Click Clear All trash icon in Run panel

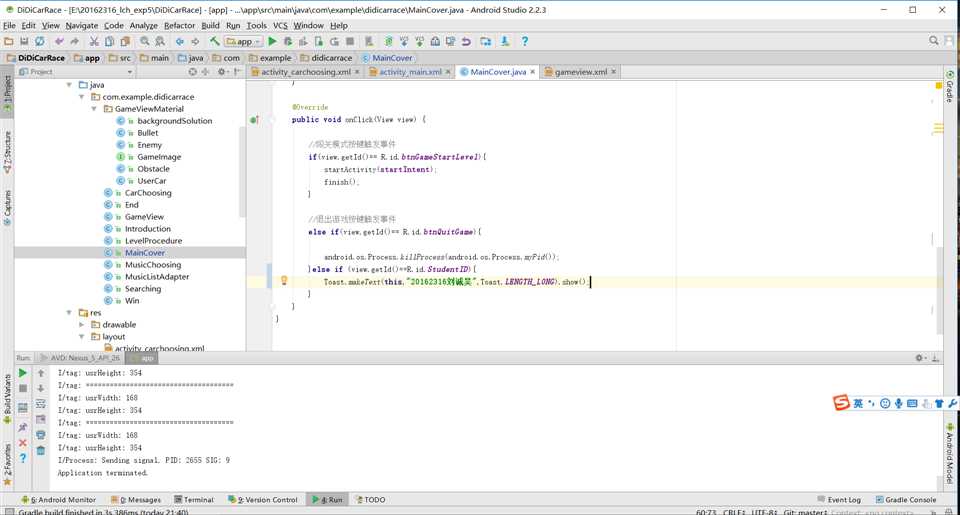41,451
